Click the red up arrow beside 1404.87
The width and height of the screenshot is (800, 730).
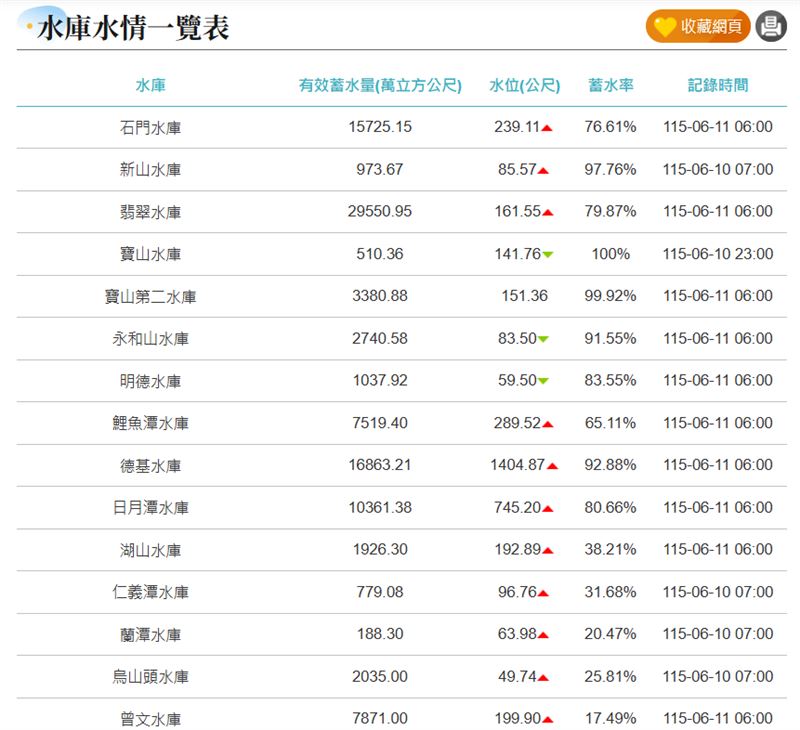(x=552, y=466)
